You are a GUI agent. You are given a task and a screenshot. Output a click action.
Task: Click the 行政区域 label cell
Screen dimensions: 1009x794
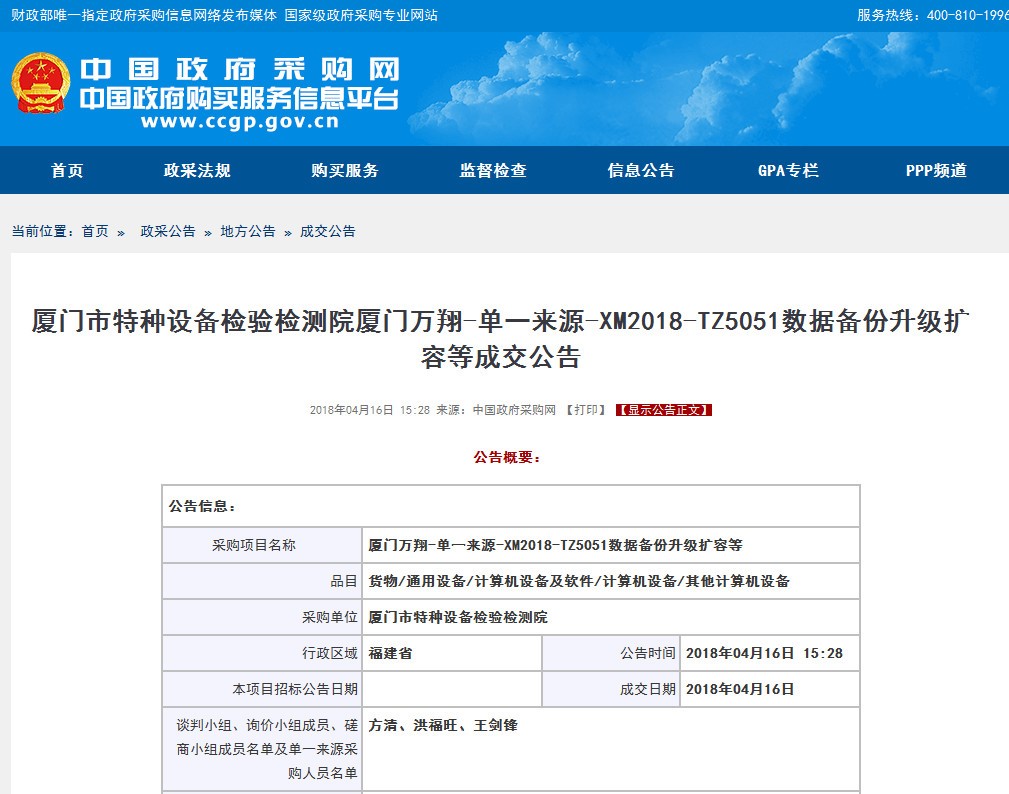pos(262,653)
